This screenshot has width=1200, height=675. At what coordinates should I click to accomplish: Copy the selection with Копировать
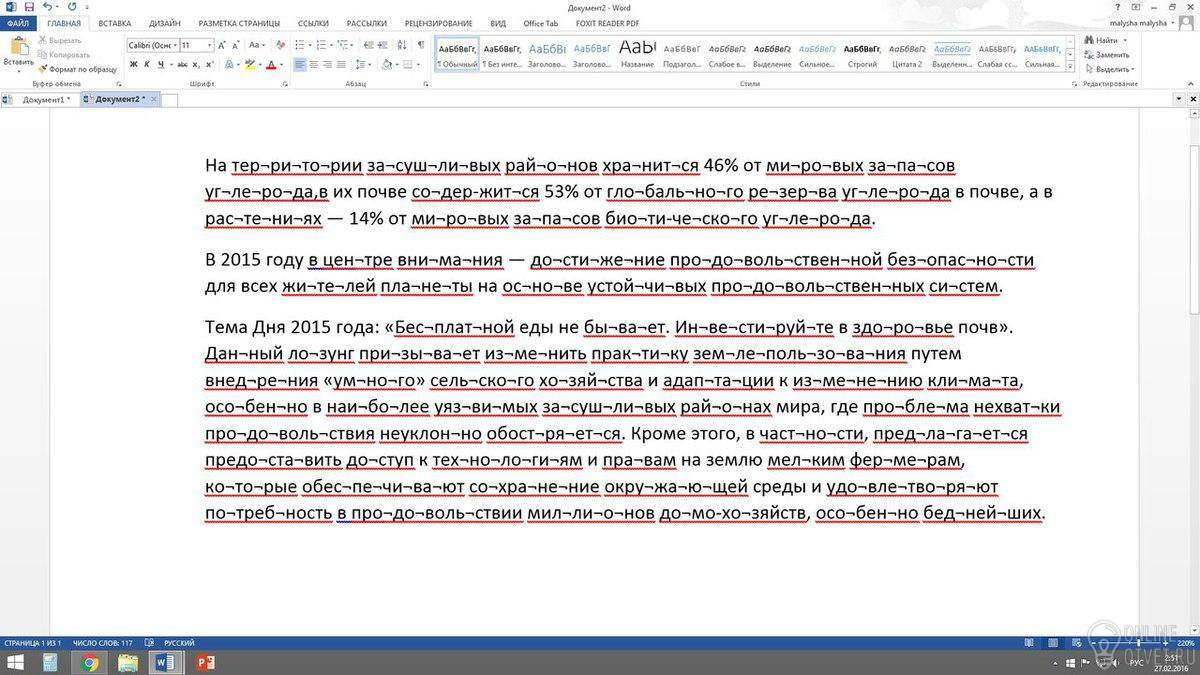(66, 55)
